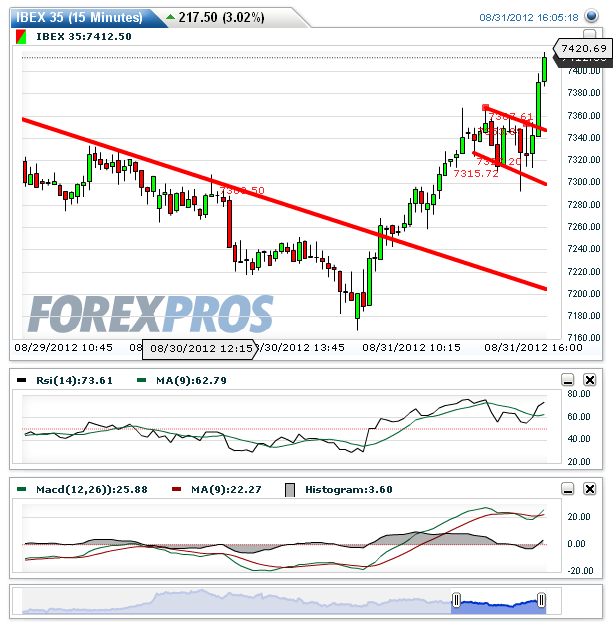Click the -20.00 level on the MACD axis
613x627 pixels.
(x=580, y=571)
